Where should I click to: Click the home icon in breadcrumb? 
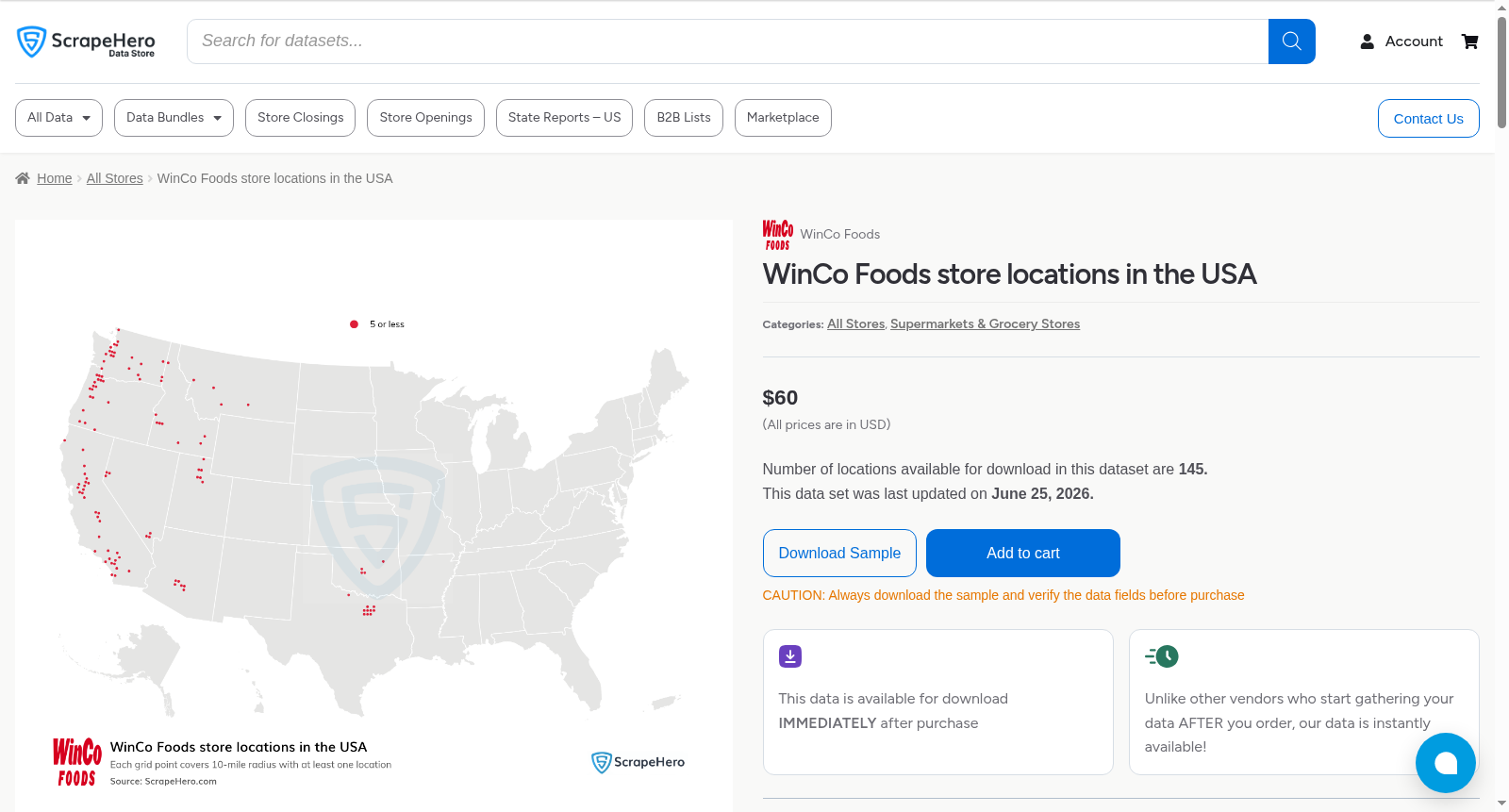tap(23, 178)
